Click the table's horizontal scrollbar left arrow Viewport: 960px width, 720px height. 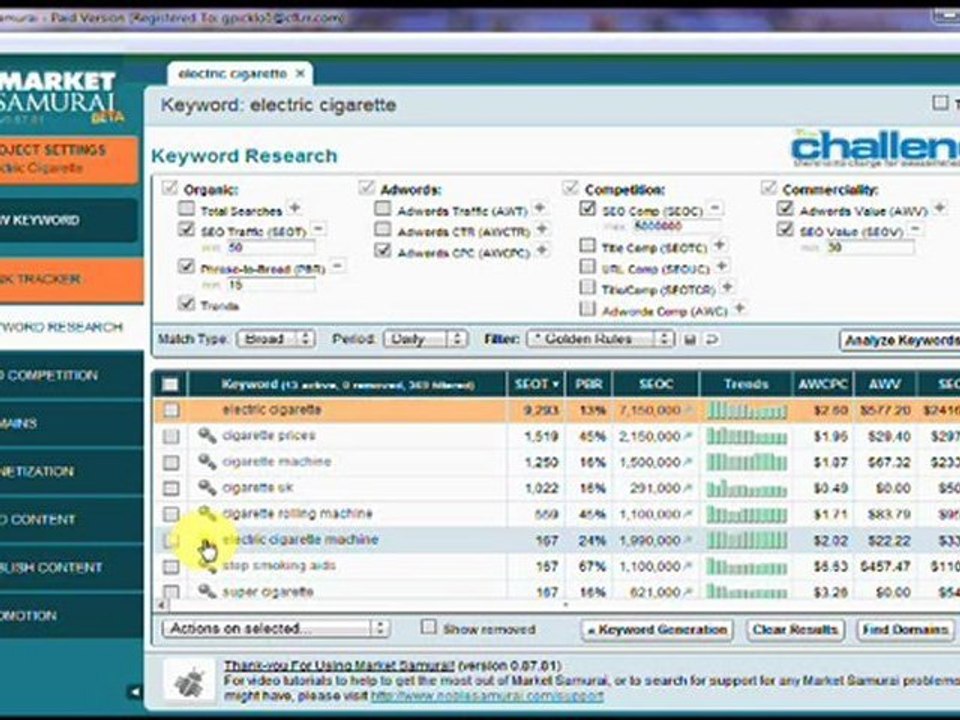coord(160,605)
